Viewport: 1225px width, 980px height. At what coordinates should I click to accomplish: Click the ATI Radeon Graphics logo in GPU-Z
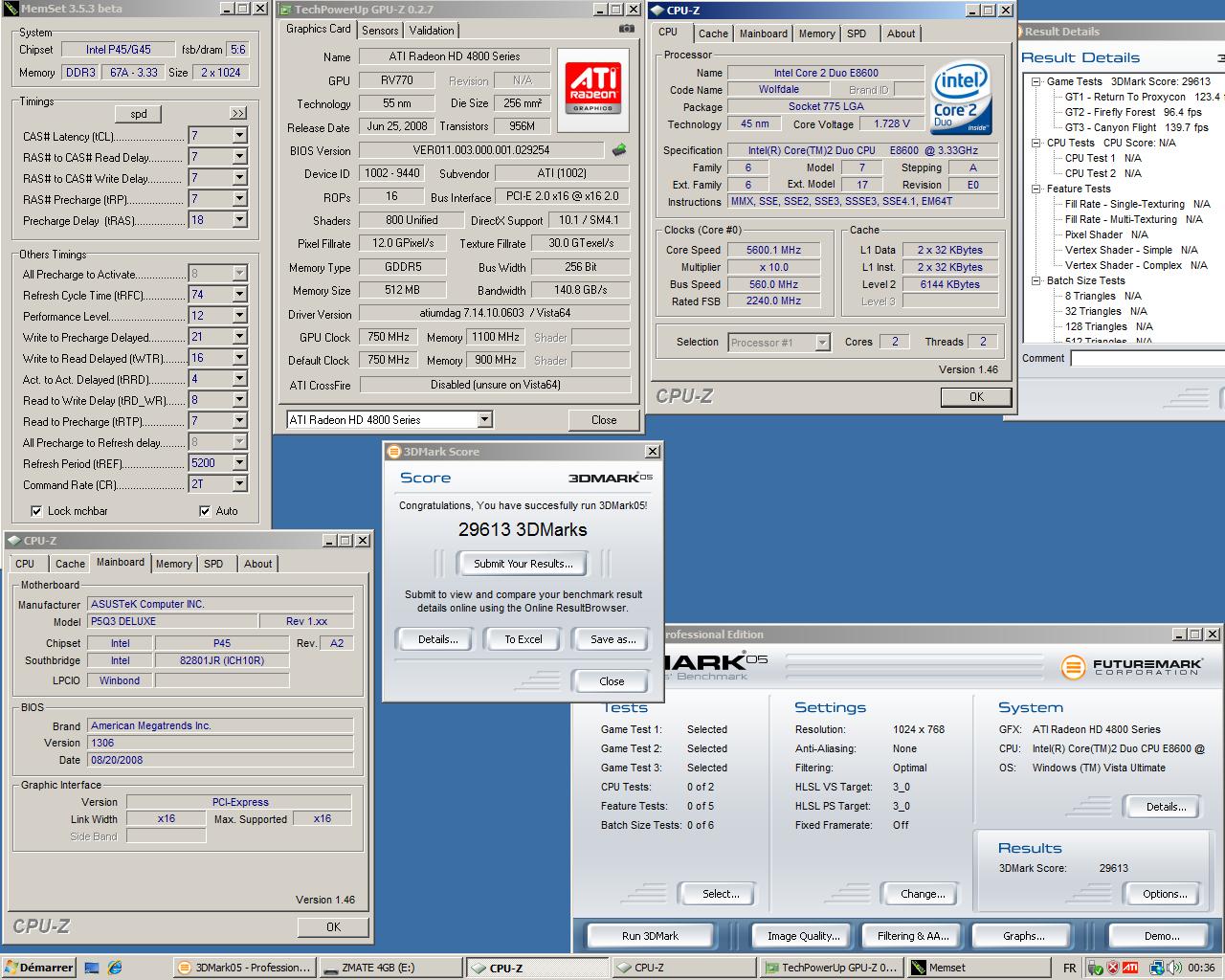pos(593,88)
